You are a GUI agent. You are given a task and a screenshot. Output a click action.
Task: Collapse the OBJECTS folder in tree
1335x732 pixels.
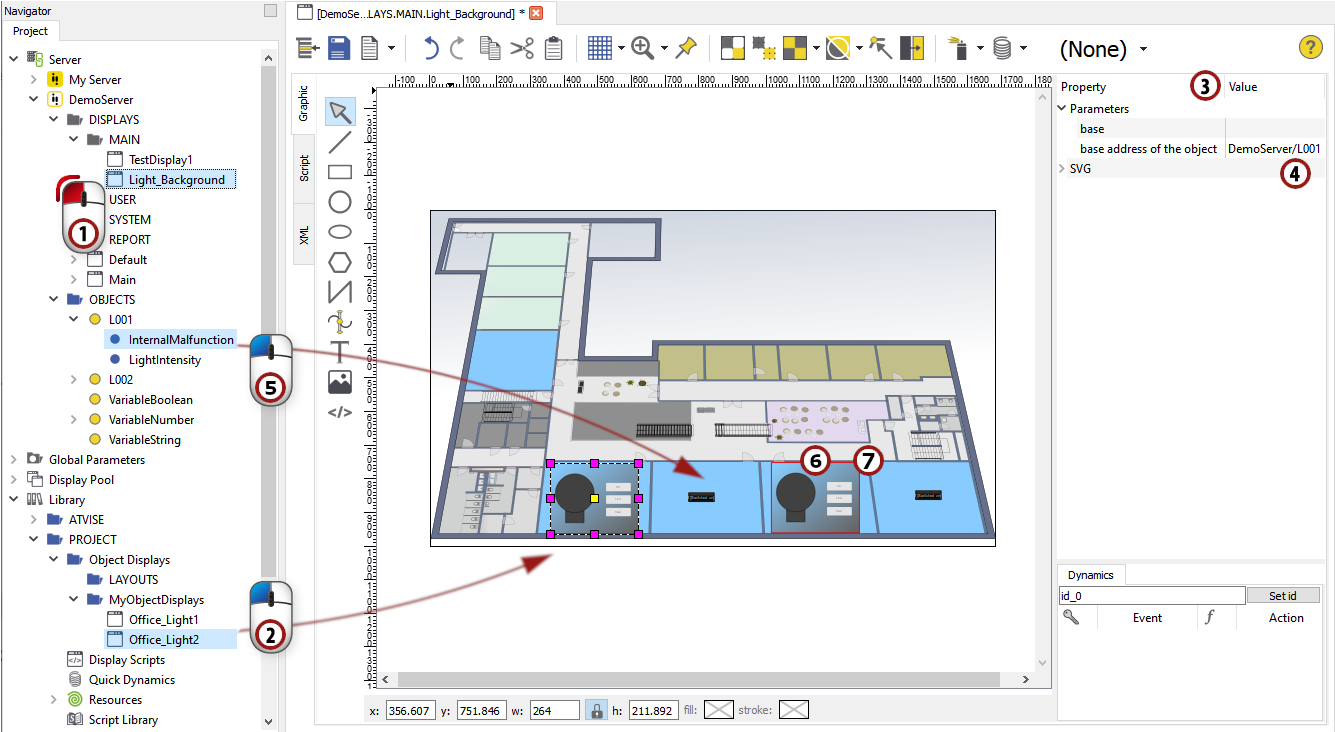(x=55, y=299)
